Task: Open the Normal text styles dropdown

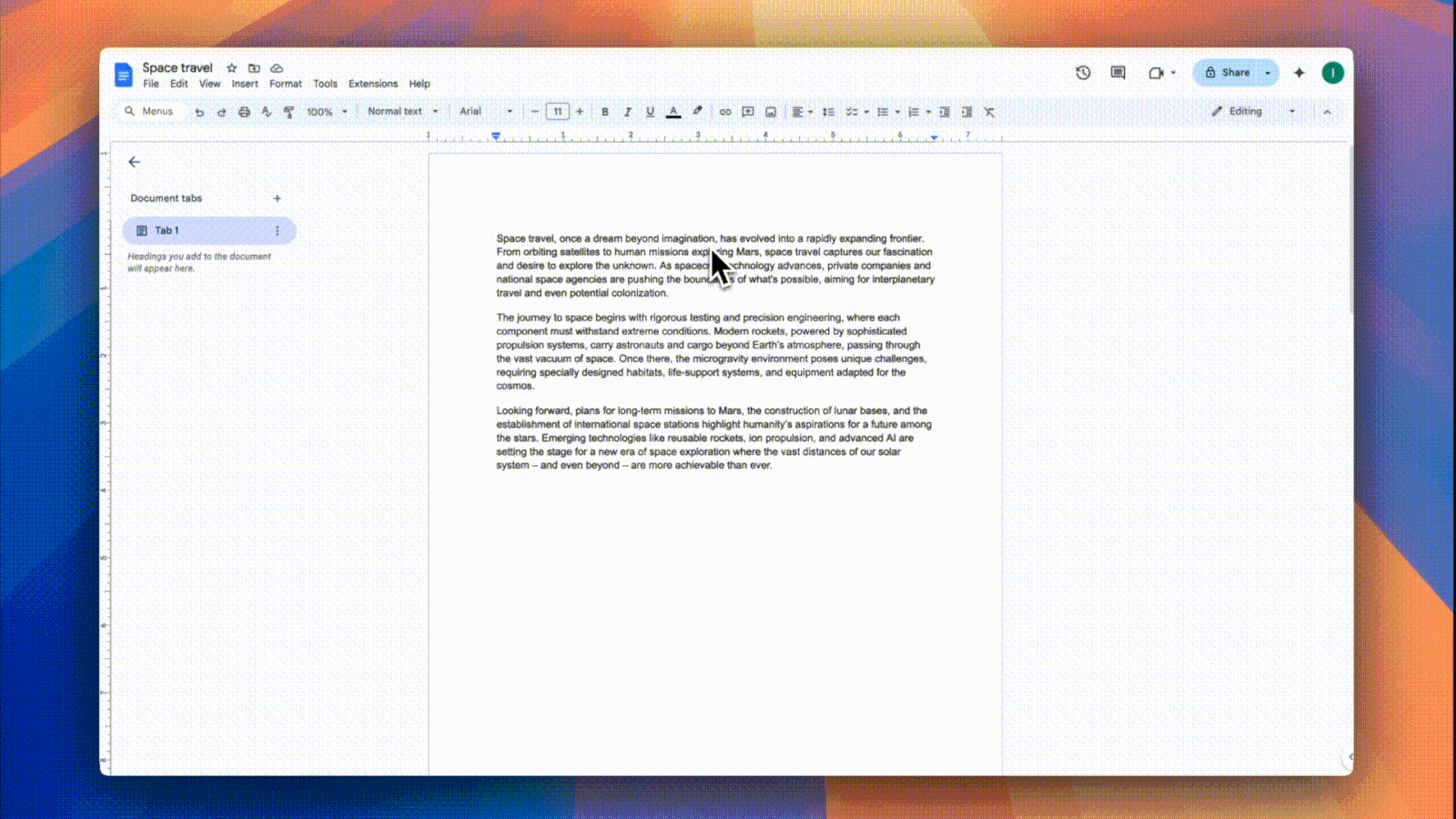Action: tap(397, 111)
